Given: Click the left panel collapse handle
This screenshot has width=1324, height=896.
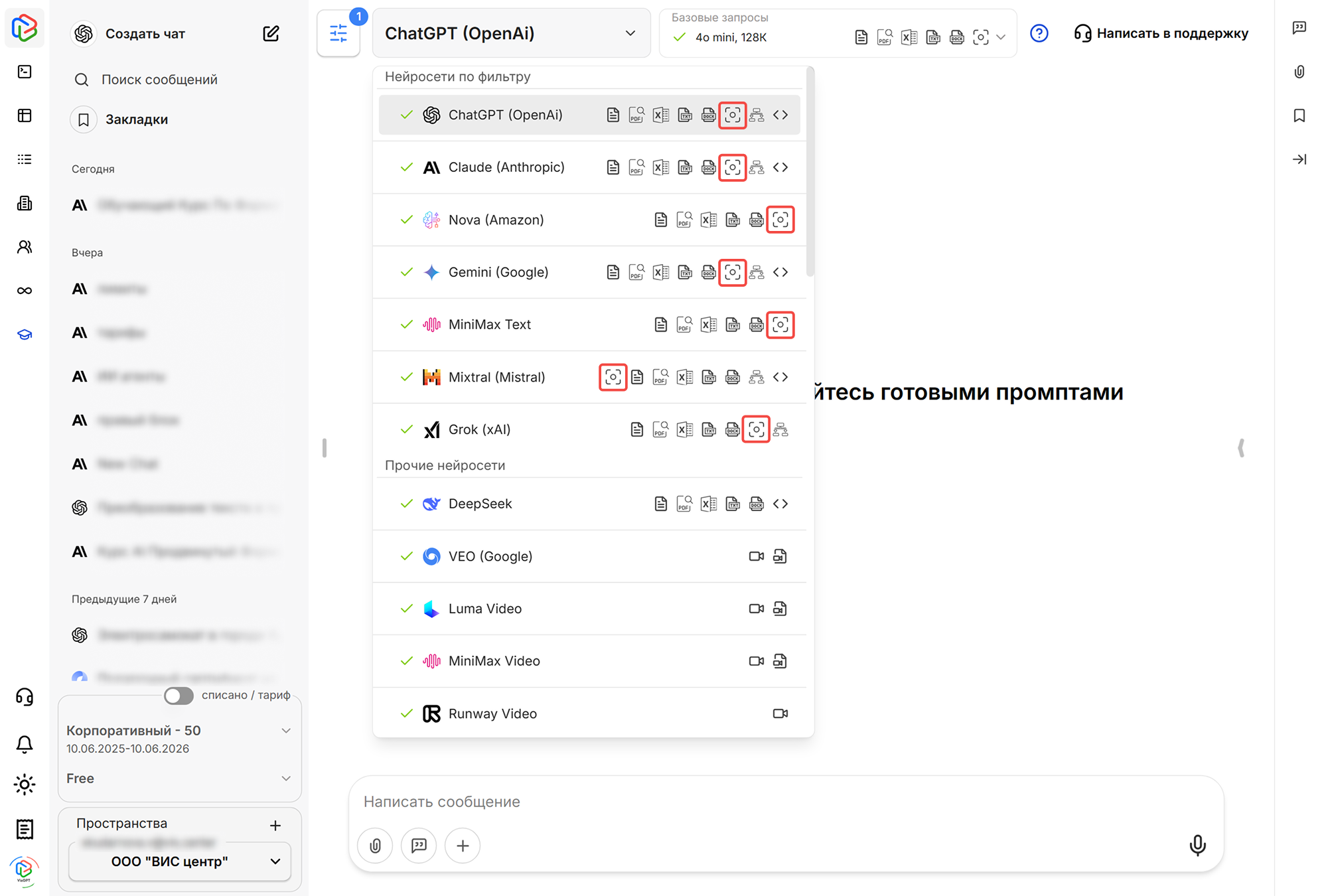Looking at the screenshot, I should pyautogui.click(x=325, y=448).
